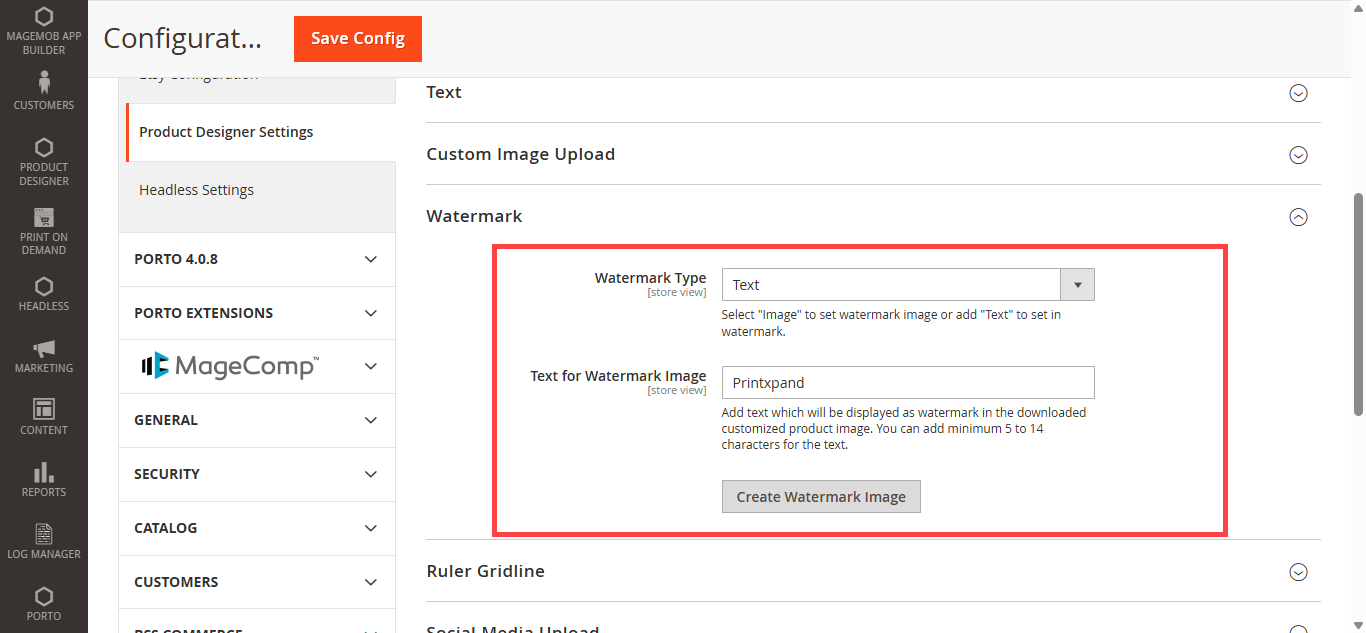The height and width of the screenshot is (633, 1366).
Task: Expand the PORTO 4.0.8 config group
Action: (256, 259)
